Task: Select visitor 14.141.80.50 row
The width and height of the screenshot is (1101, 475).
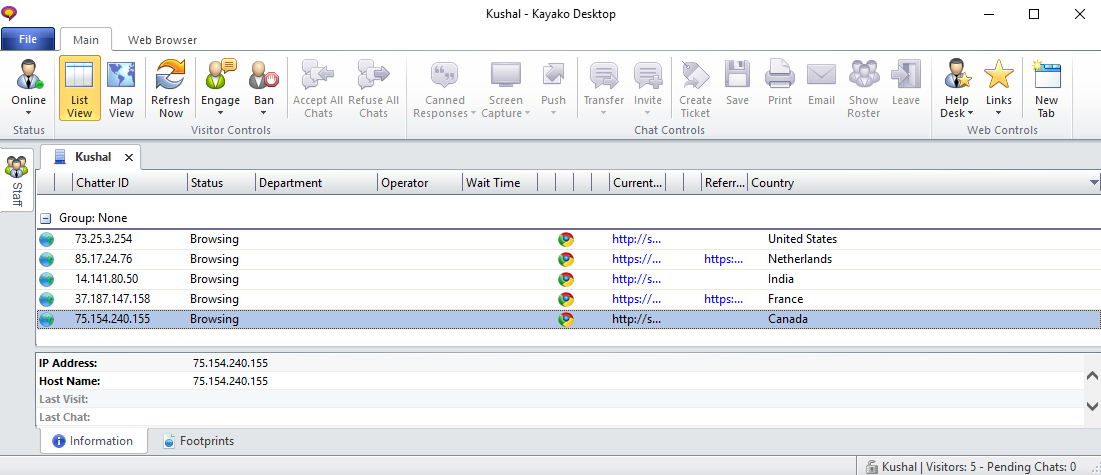Action: pyautogui.click(x=568, y=279)
